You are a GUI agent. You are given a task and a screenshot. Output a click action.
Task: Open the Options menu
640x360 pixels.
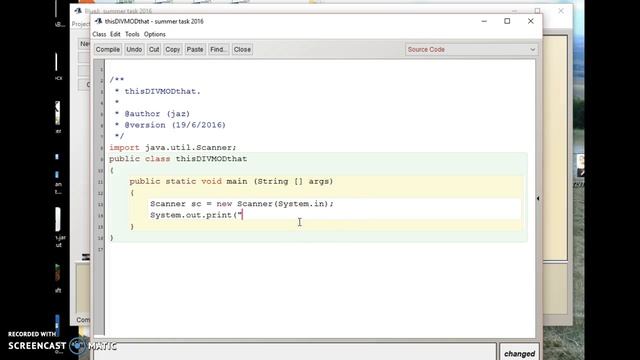pyautogui.click(x=155, y=34)
